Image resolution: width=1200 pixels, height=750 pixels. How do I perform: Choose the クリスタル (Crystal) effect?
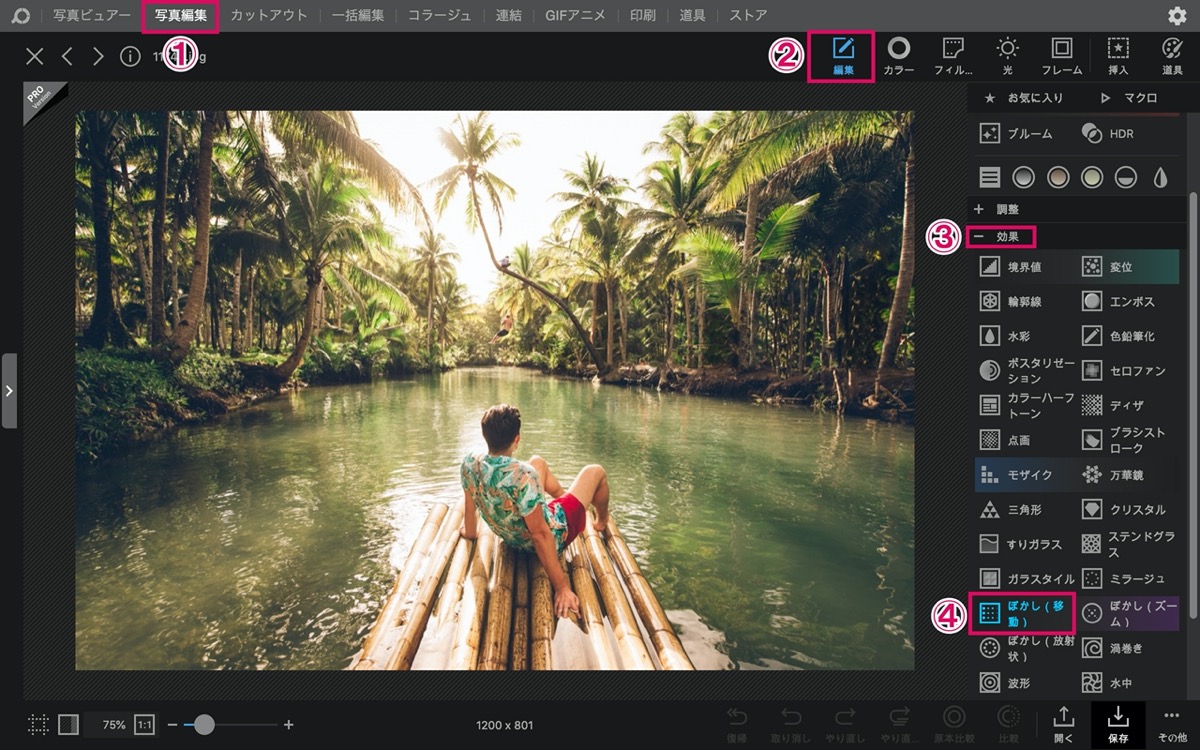coord(1124,510)
